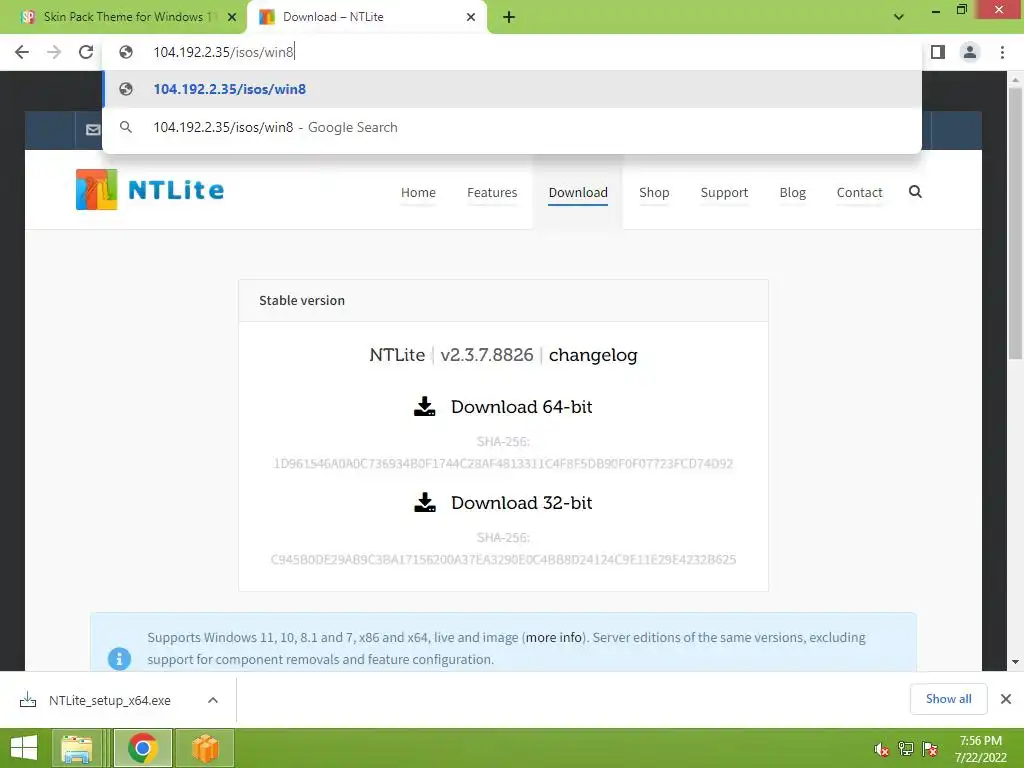Open Chrome's three-dot menu
This screenshot has height=768, width=1024.
coord(1002,52)
